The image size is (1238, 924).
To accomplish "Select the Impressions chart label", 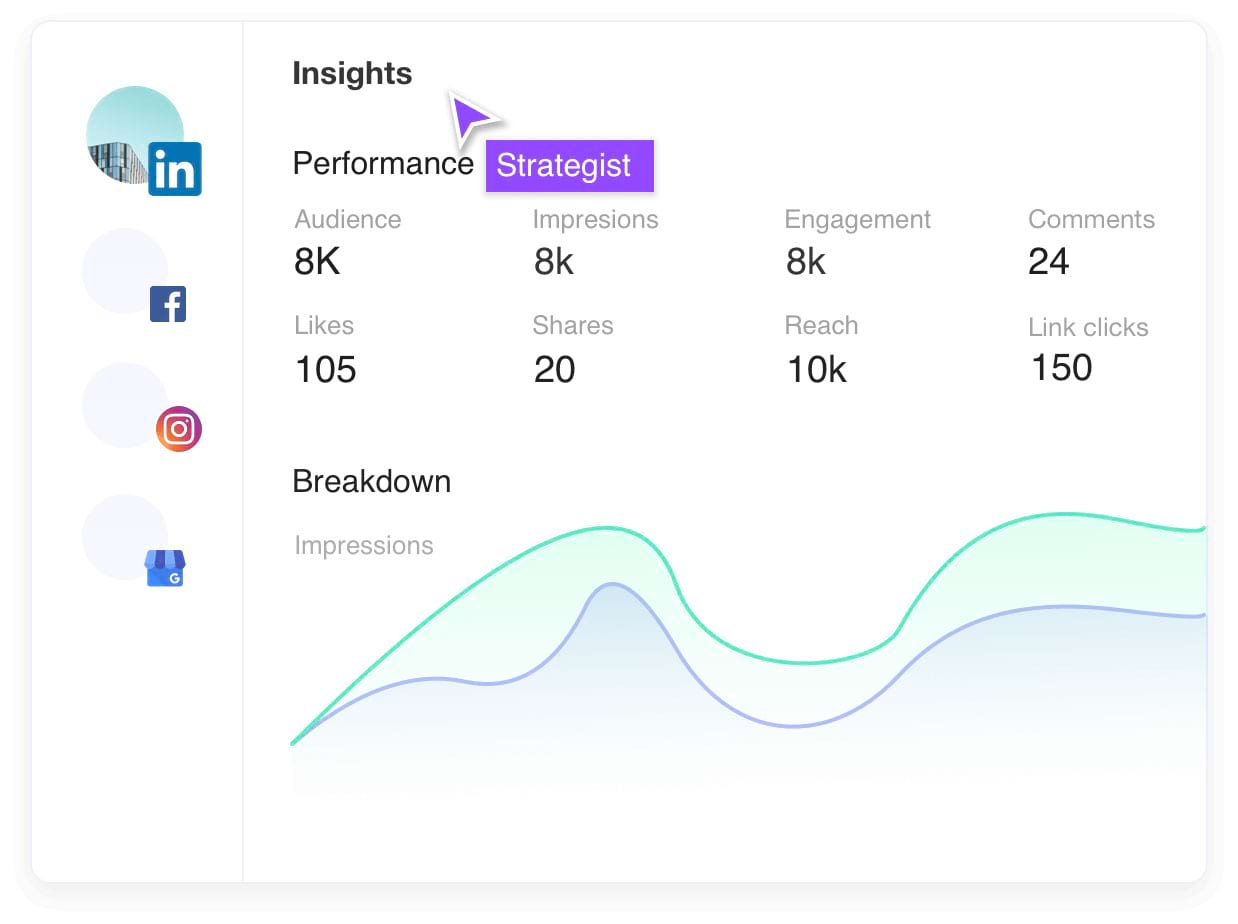I will [364, 545].
